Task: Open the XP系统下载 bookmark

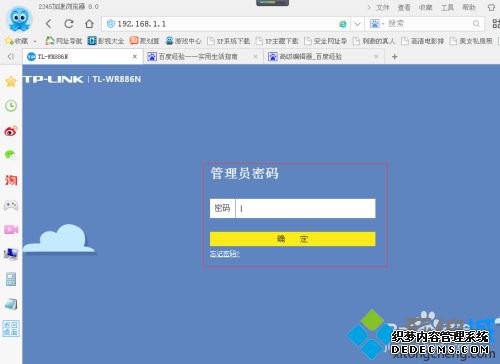Action: tap(229, 41)
